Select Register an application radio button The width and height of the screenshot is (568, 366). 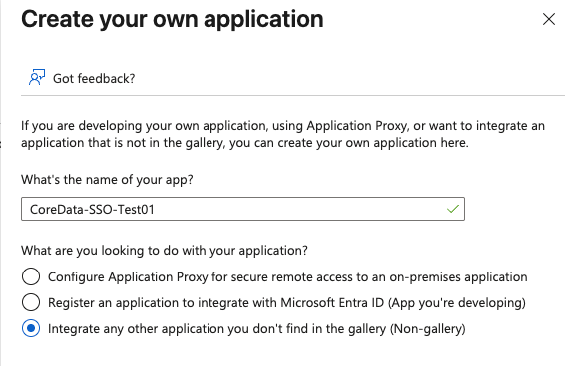(31, 302)
